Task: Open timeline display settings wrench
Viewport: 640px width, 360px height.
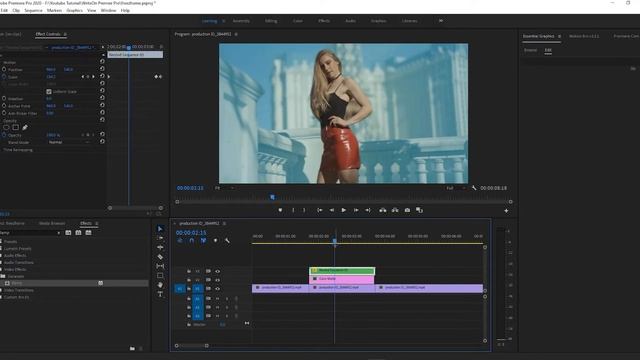Action: coord(227,240)
